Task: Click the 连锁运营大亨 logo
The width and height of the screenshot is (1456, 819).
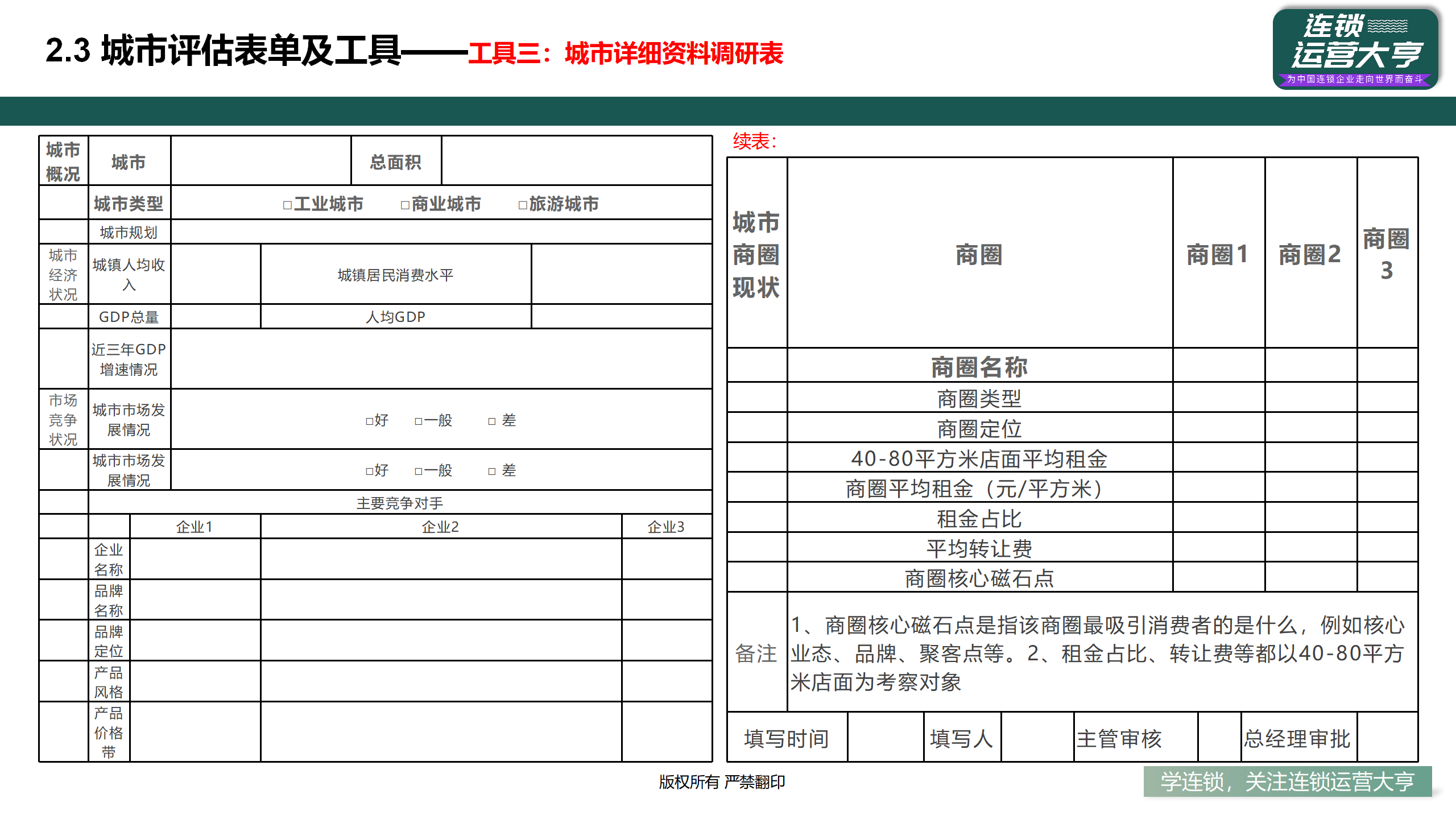Action: [1355, 49]
